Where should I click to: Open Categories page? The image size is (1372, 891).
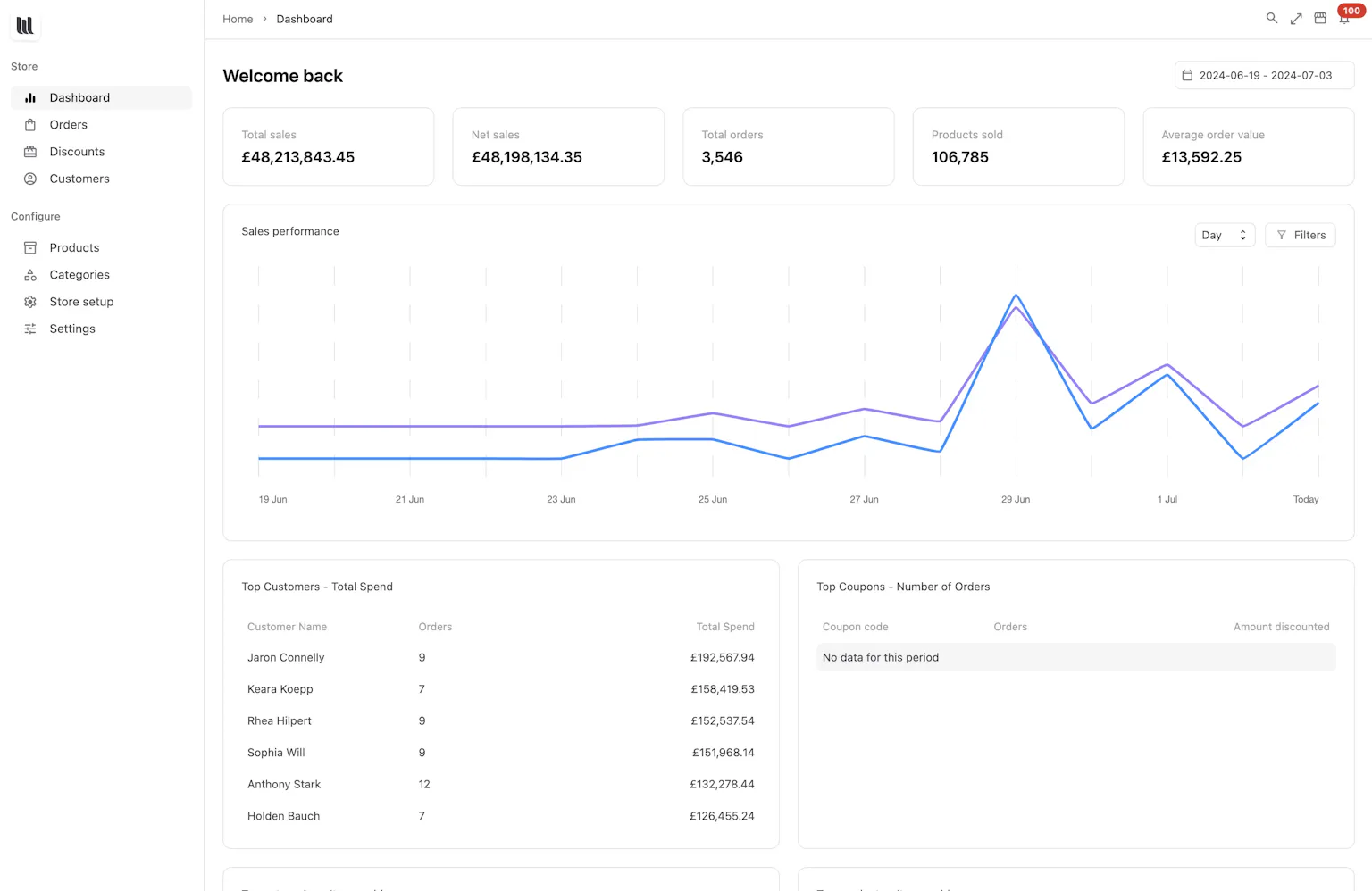point(101,275)
